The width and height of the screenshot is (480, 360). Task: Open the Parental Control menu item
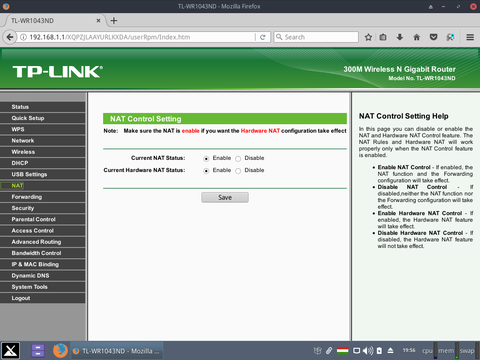[x=43, y=219]
